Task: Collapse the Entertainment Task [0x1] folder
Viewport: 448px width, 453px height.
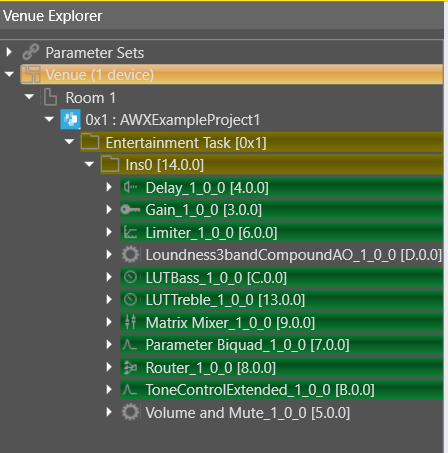Action: [69, 142]
